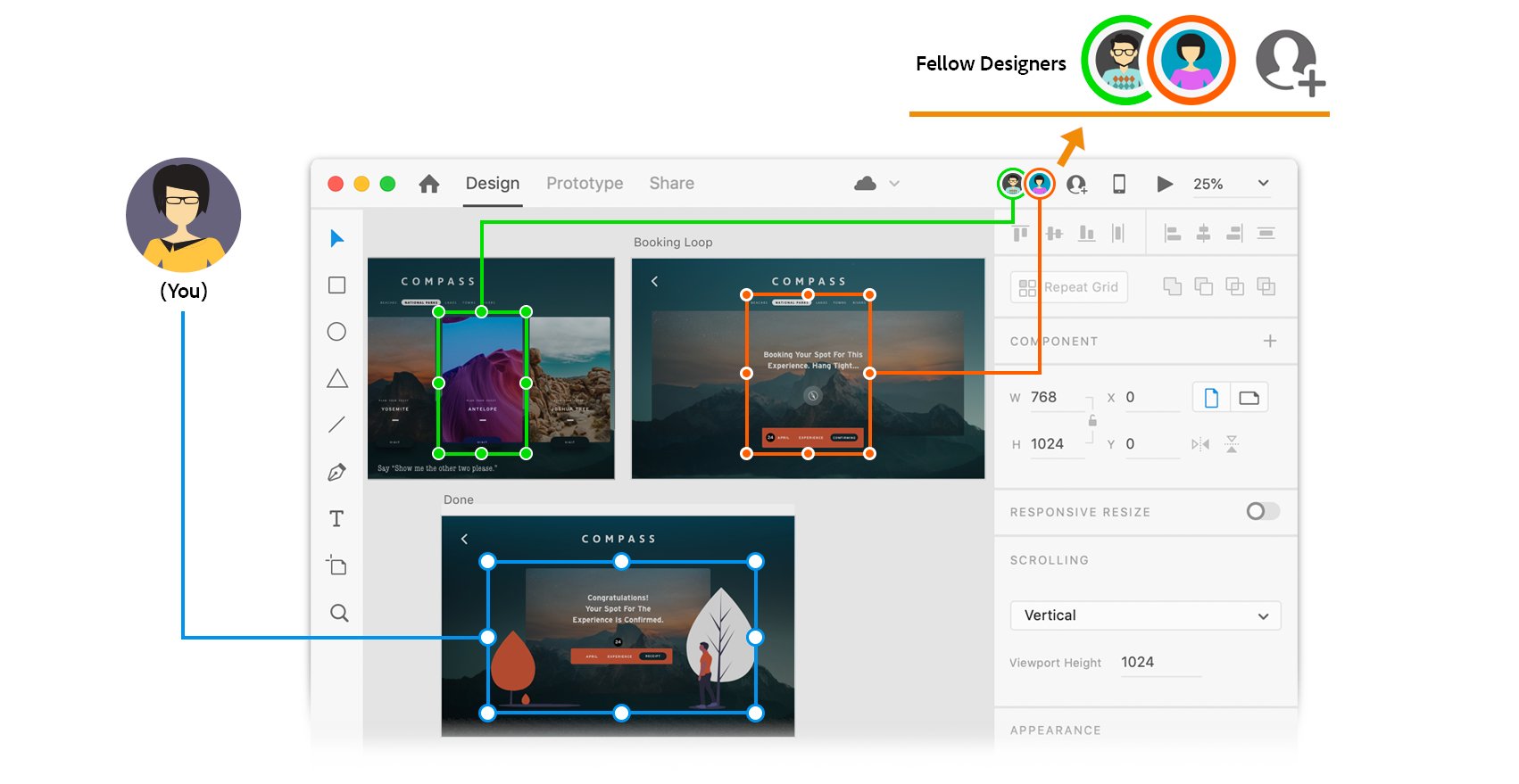This screenshot has height=784, width=1519.
Task: Select the Pen tool
Action: pos(336,472)
